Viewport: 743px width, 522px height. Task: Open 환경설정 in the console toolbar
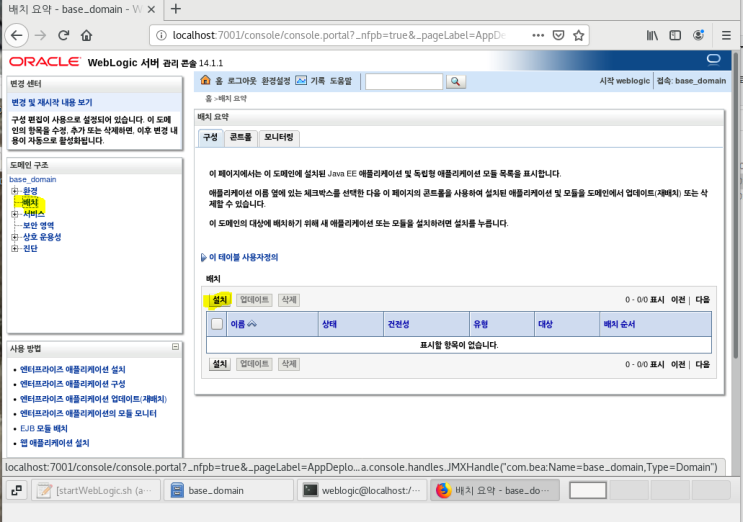point(276,81)
